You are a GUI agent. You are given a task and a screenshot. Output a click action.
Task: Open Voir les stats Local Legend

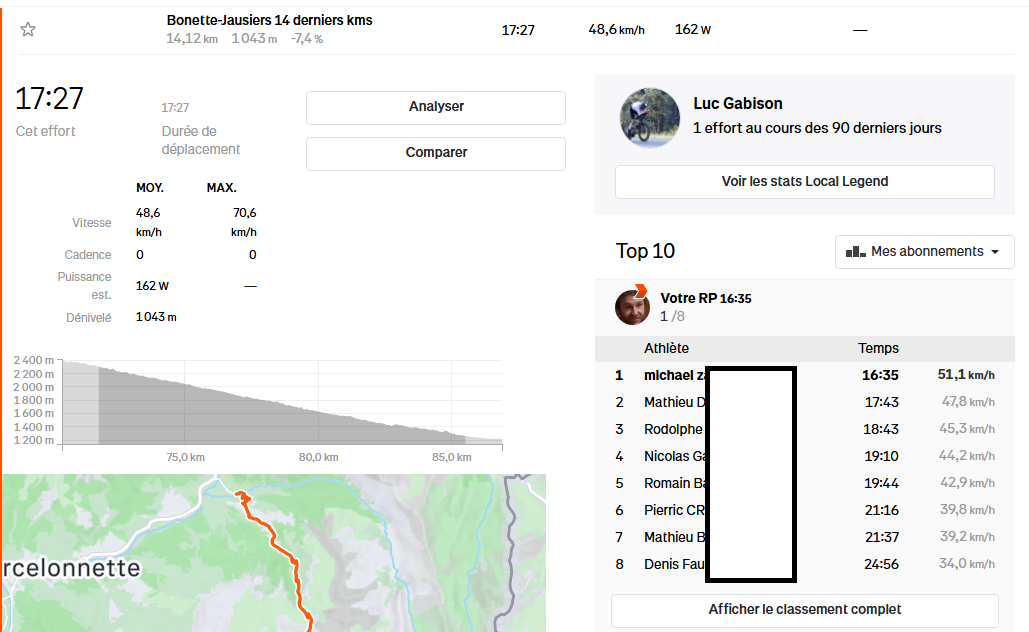click(x=804, y=182)
